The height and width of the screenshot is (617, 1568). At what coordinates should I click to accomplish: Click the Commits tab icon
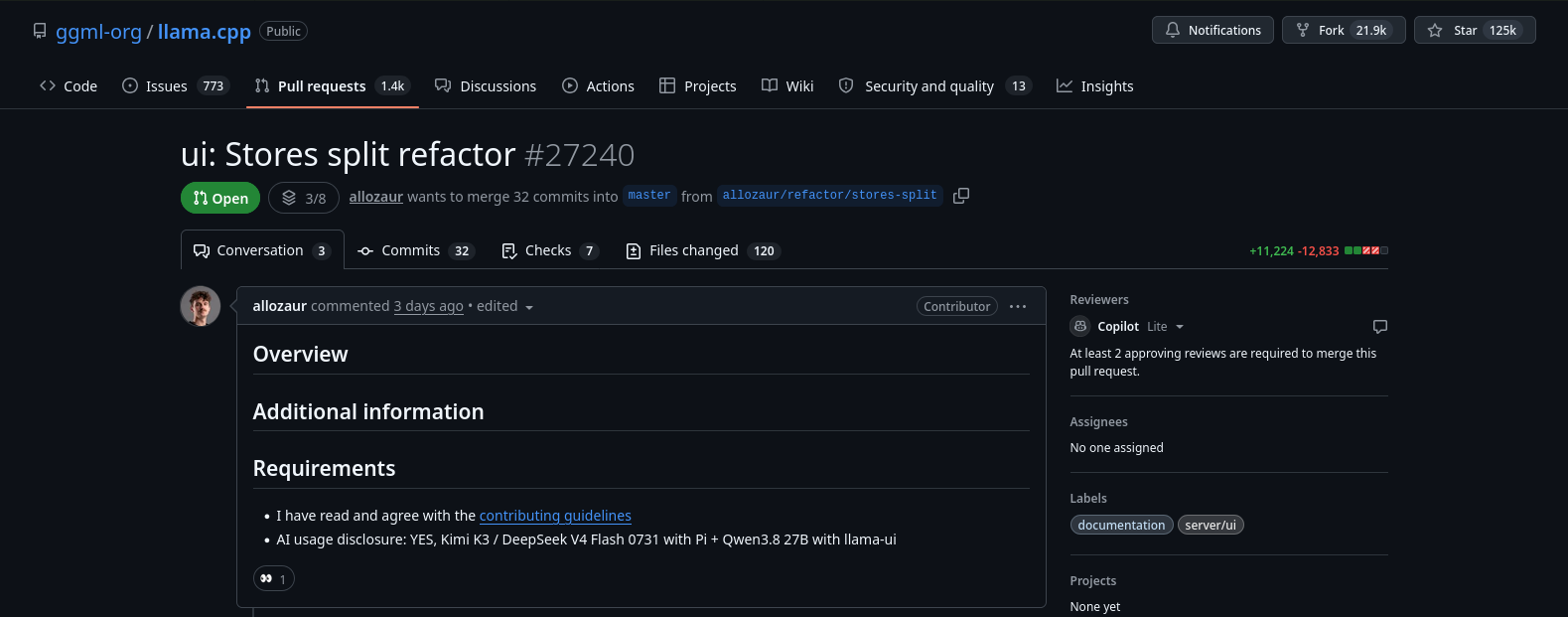(x=365, y=251)
